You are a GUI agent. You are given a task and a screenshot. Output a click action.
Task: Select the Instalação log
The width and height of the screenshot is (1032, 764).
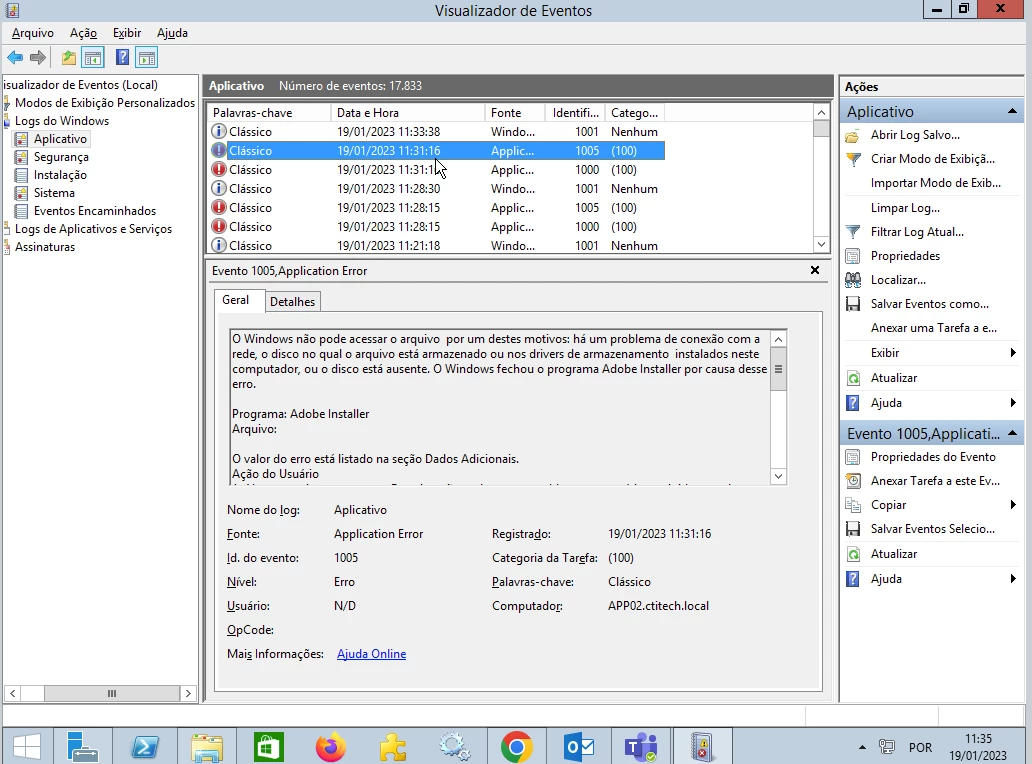click(x=60, y=175)
